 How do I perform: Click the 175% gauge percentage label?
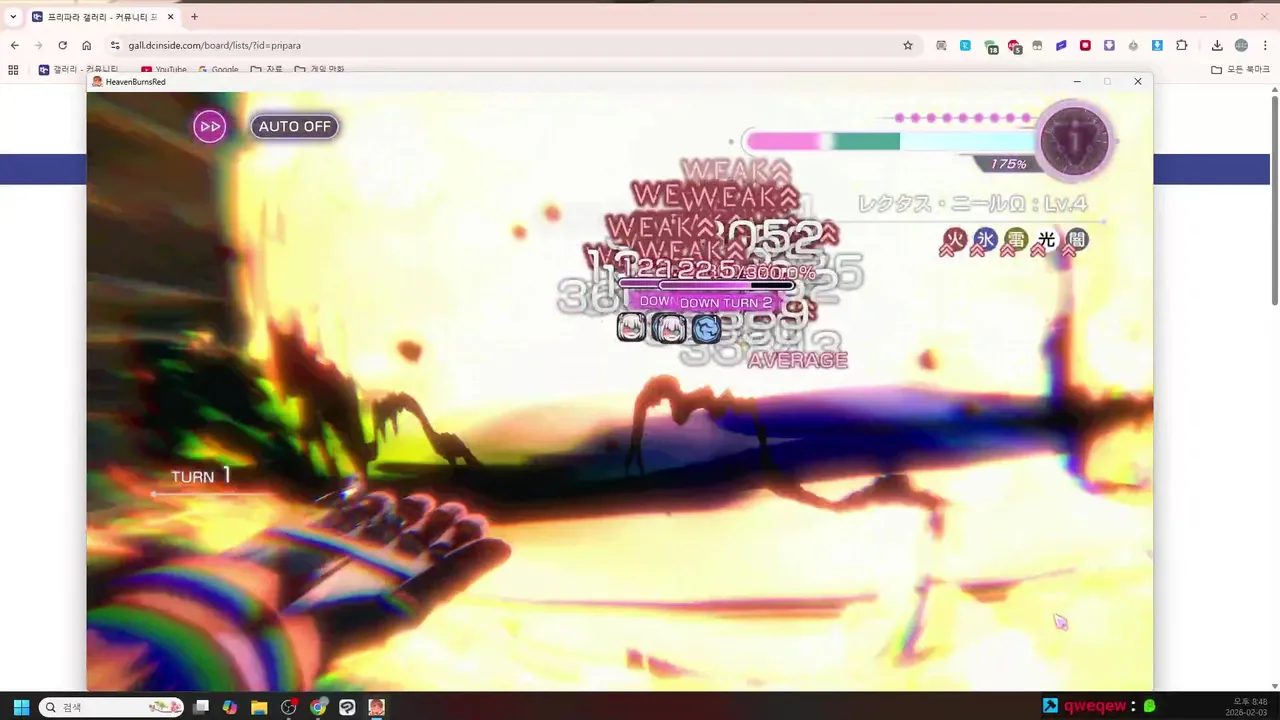tap(1008, 164)
